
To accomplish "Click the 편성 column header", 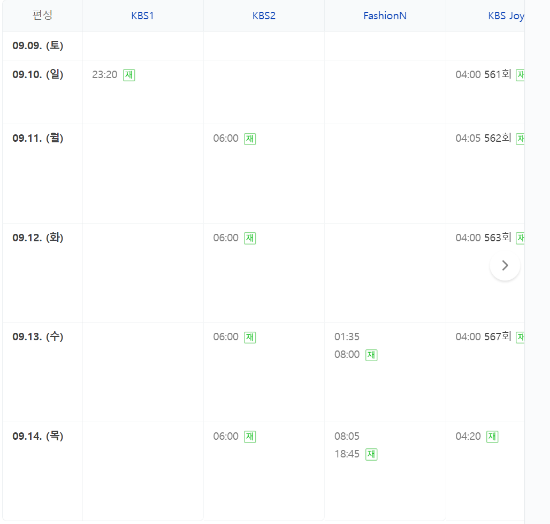I will tap(42, 15).
